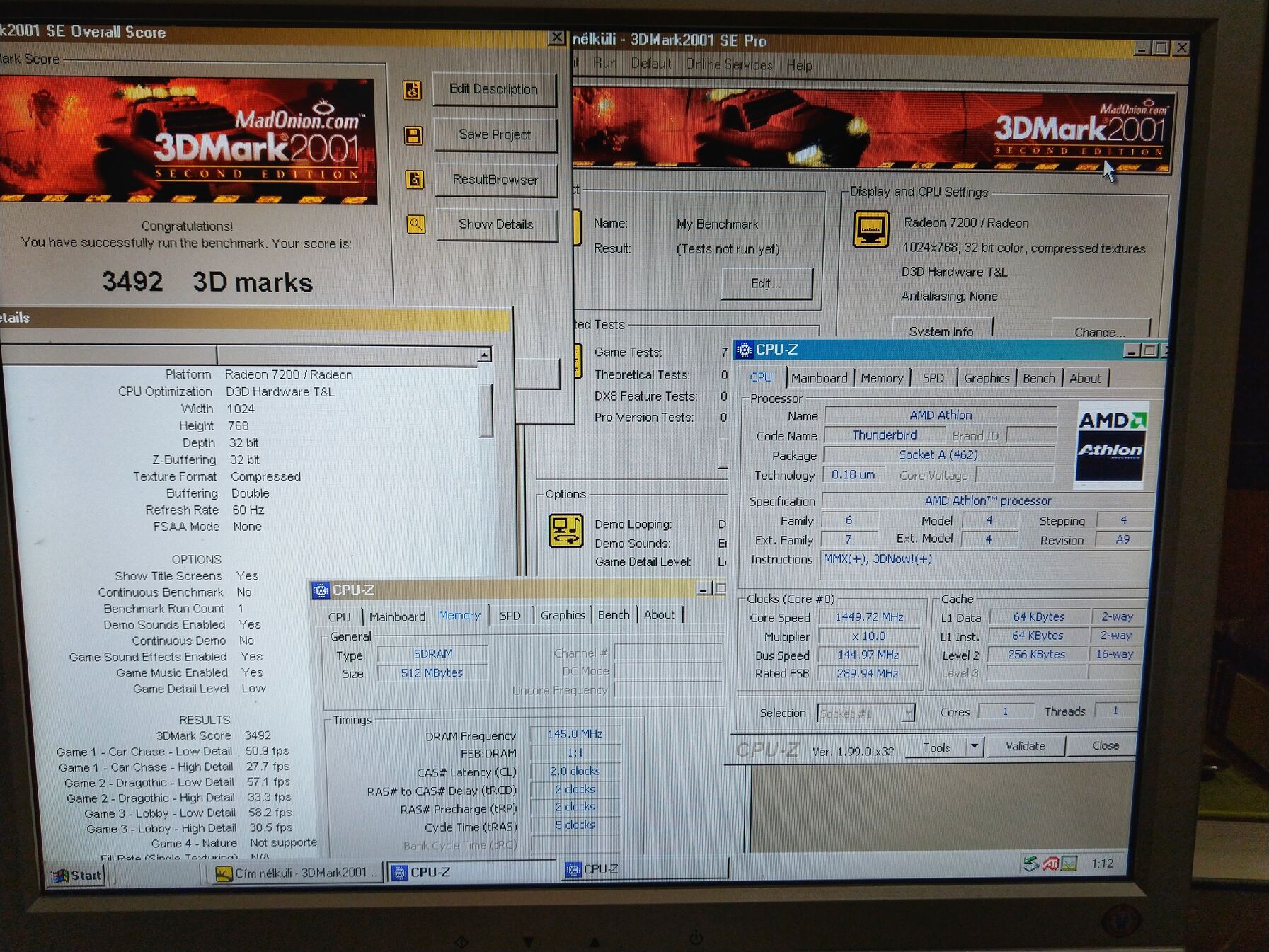The height and width of the screenshot is (952, 1269).
Task: Select the Bench tab in front CPU-Z
Action: point(1039,378)
